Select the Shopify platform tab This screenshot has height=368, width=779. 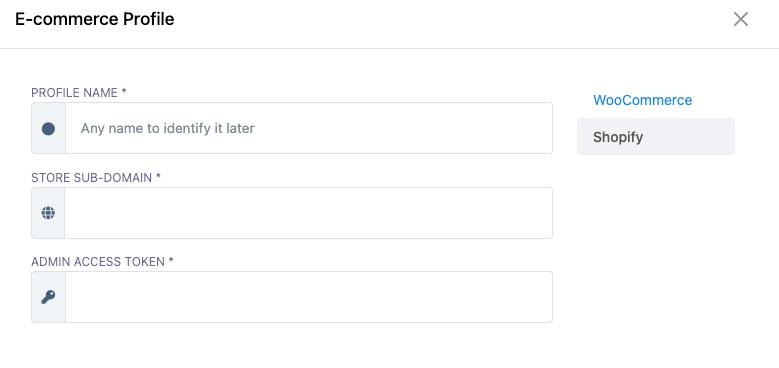[656, 137]
